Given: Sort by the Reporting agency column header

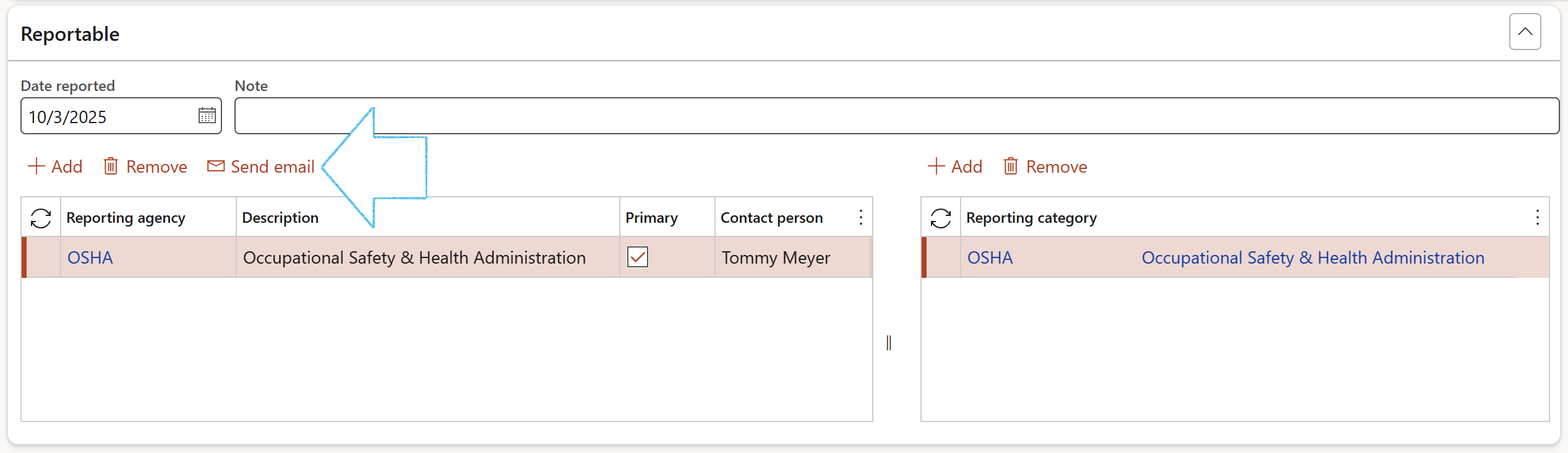Looking at the screenshot, I should (x=126, y=218).
